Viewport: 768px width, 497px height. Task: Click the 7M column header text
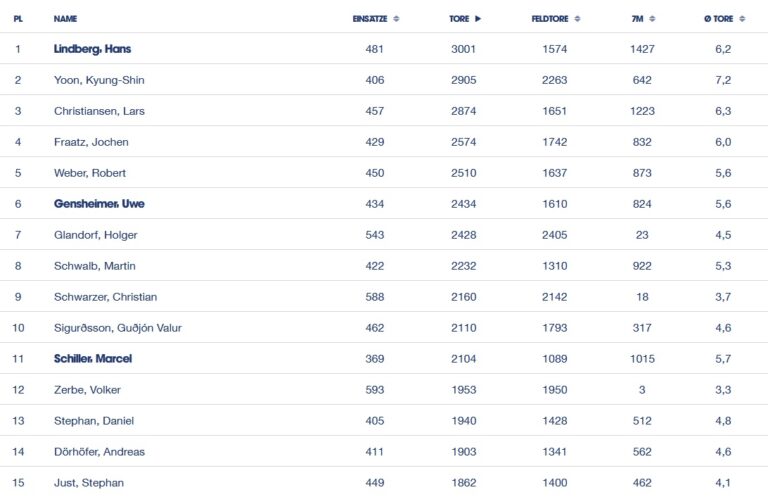(x=637, y=19)
